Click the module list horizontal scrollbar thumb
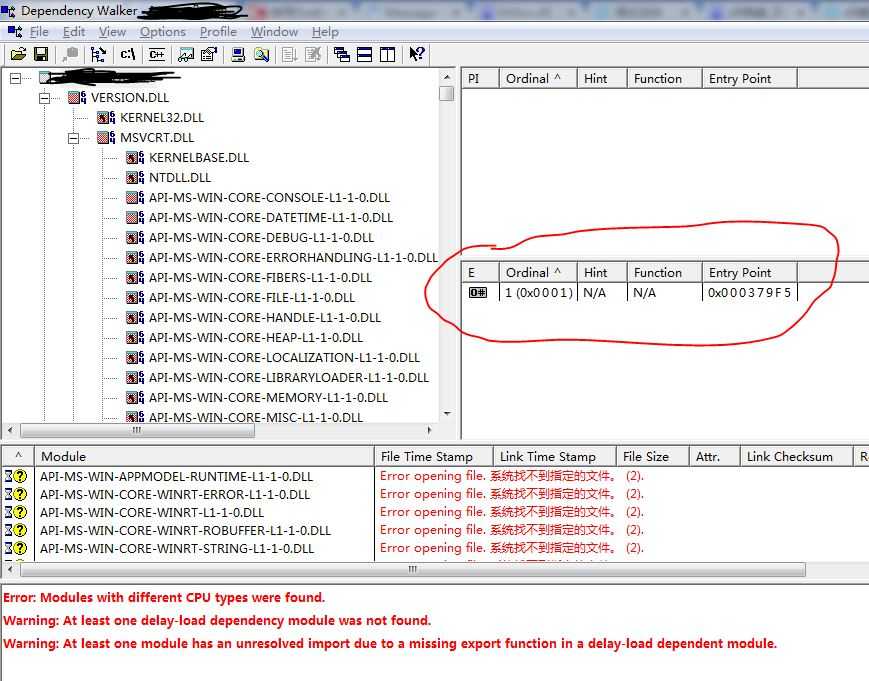 (x=412, y=569)
